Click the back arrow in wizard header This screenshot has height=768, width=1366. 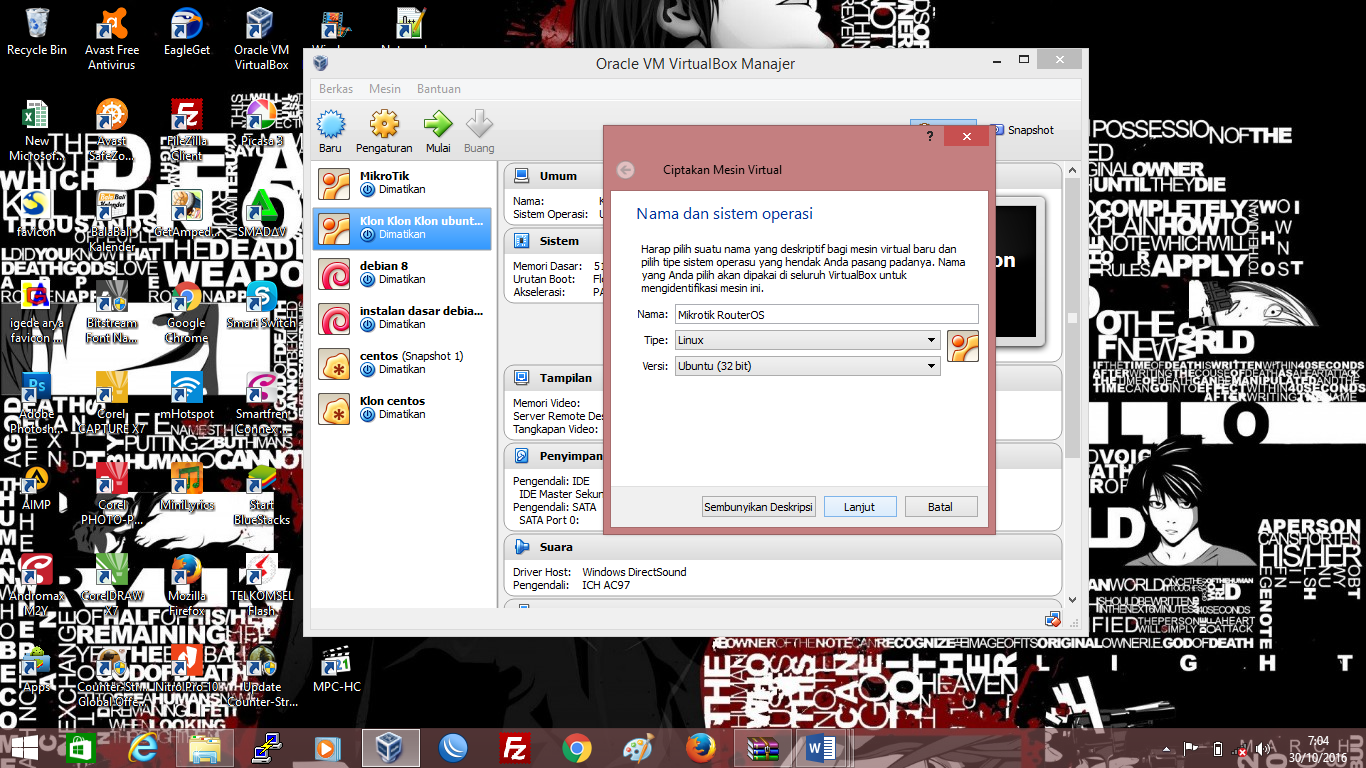(626, 170)
